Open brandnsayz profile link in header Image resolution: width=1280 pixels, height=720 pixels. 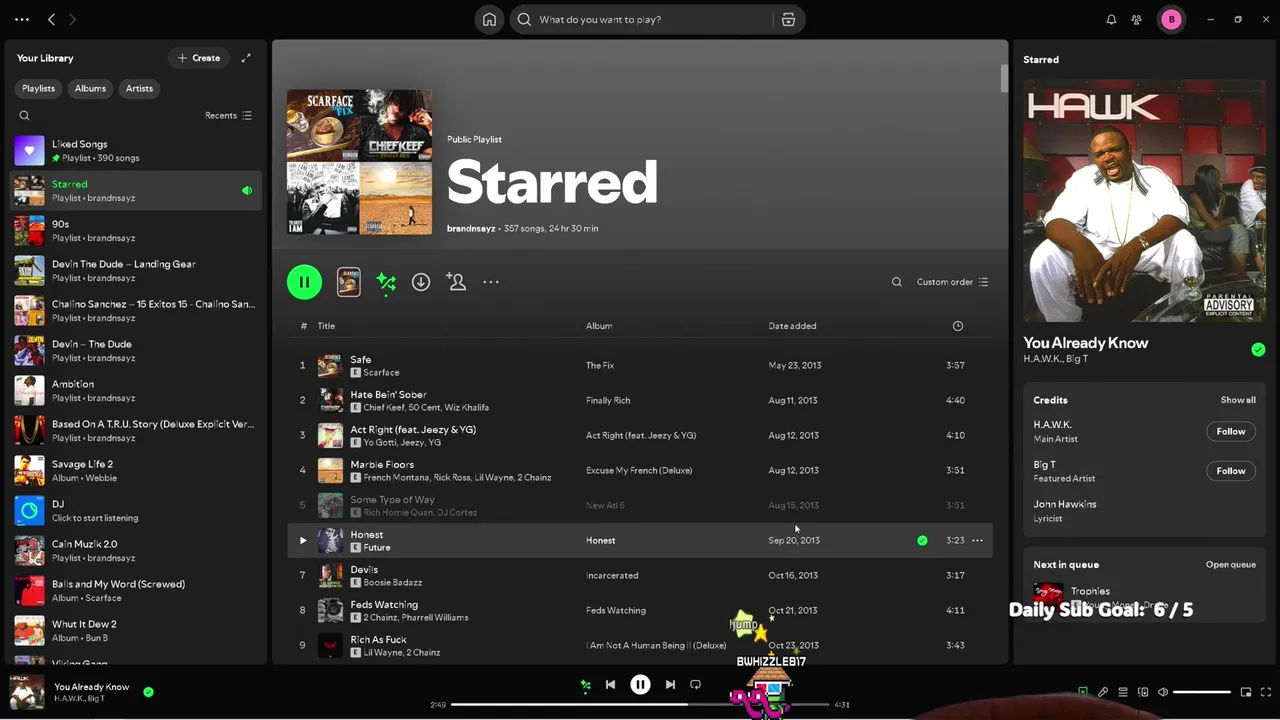[471, 229]
